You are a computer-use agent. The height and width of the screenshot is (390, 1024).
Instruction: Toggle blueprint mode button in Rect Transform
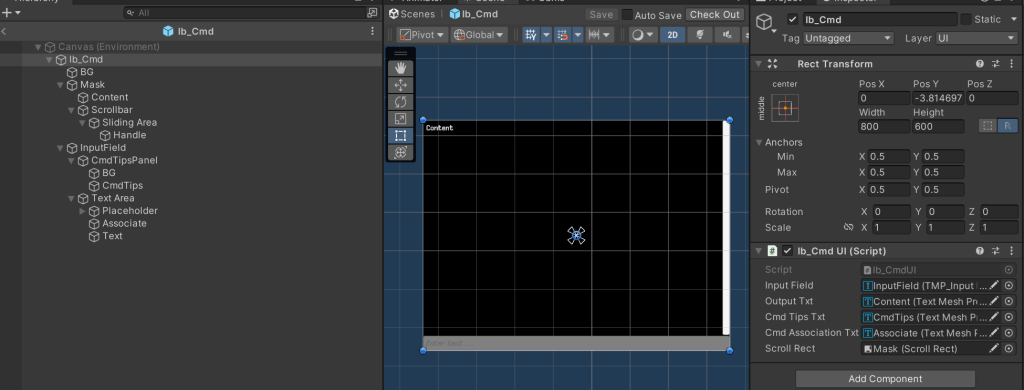987,126
